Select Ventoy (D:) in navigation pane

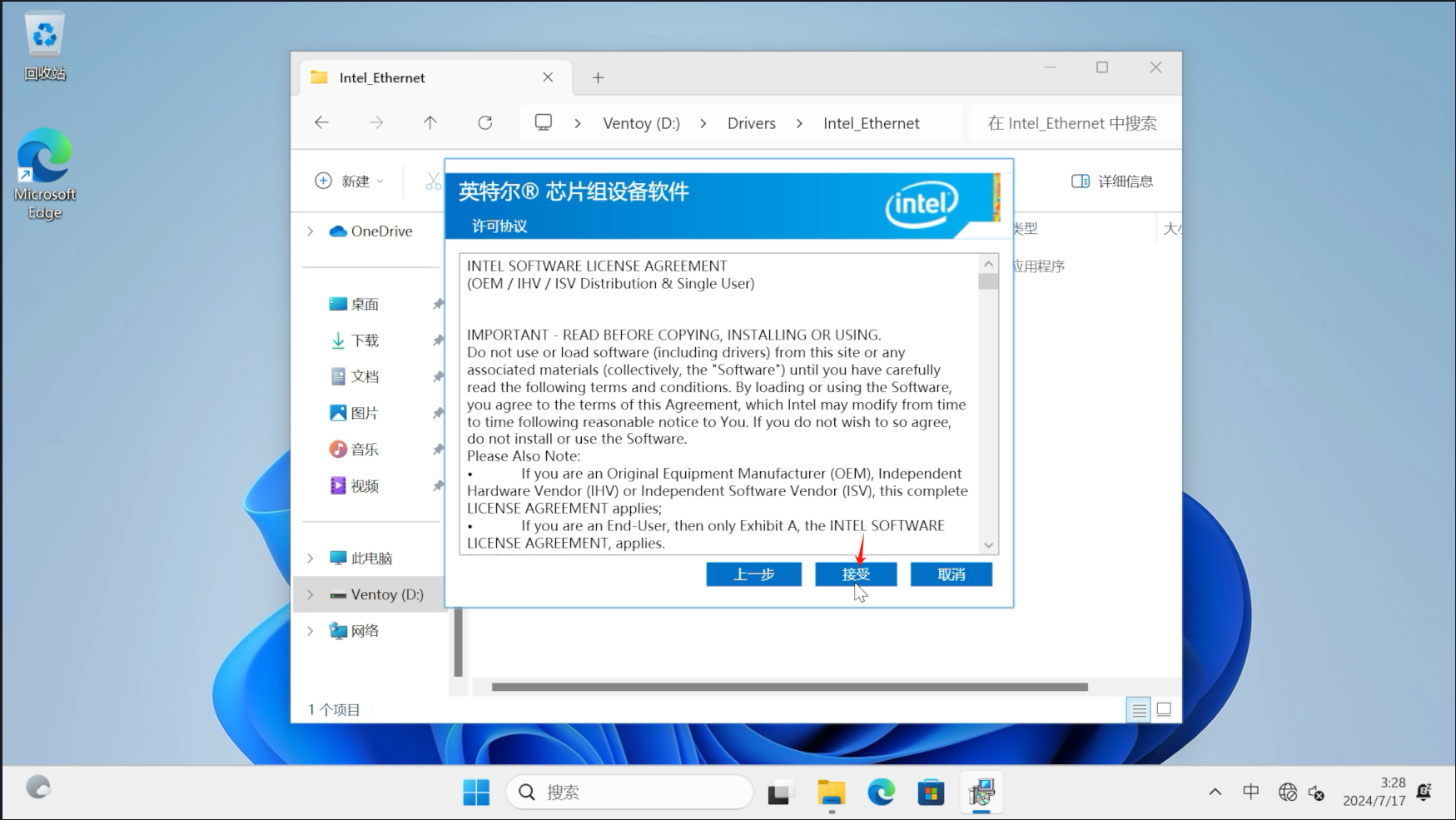tap(377, 594)
